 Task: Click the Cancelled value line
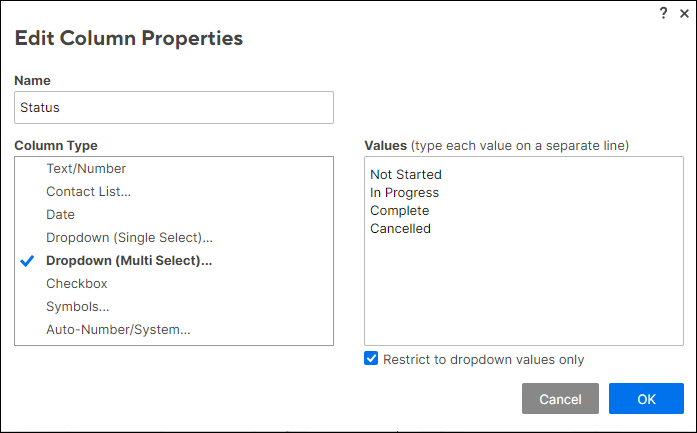click(400, 228)
